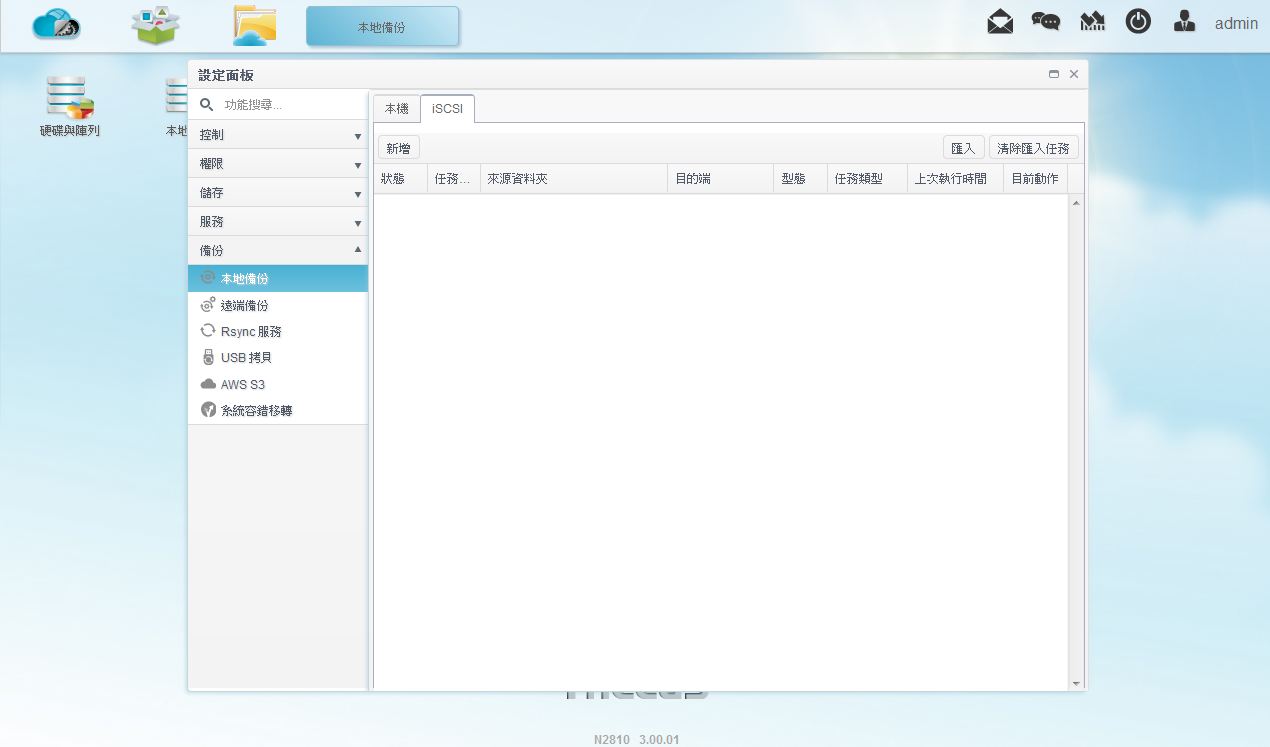
Task: Click the 匯入 button
Action: click(x=963, y=148)
